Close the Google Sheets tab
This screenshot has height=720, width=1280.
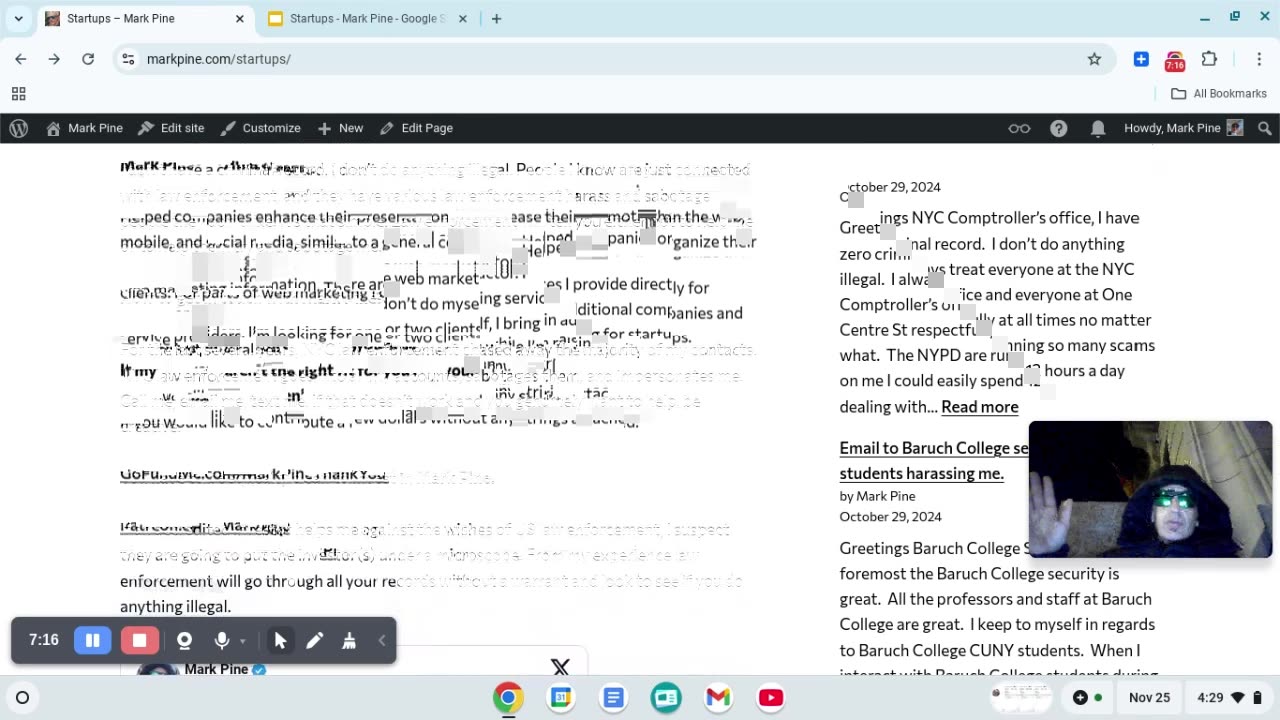(463, 18)
